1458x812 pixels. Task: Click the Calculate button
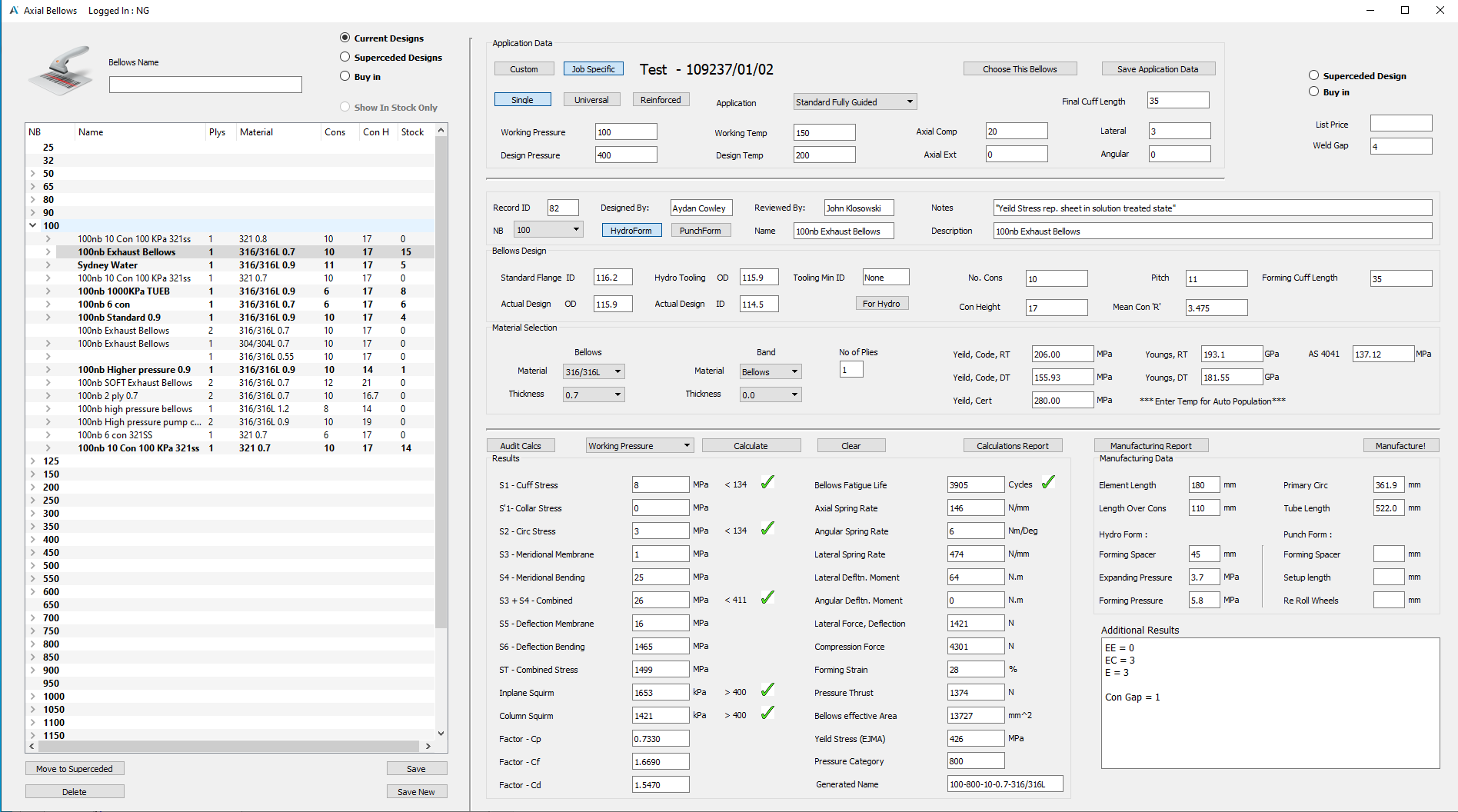tap(751, 445)
